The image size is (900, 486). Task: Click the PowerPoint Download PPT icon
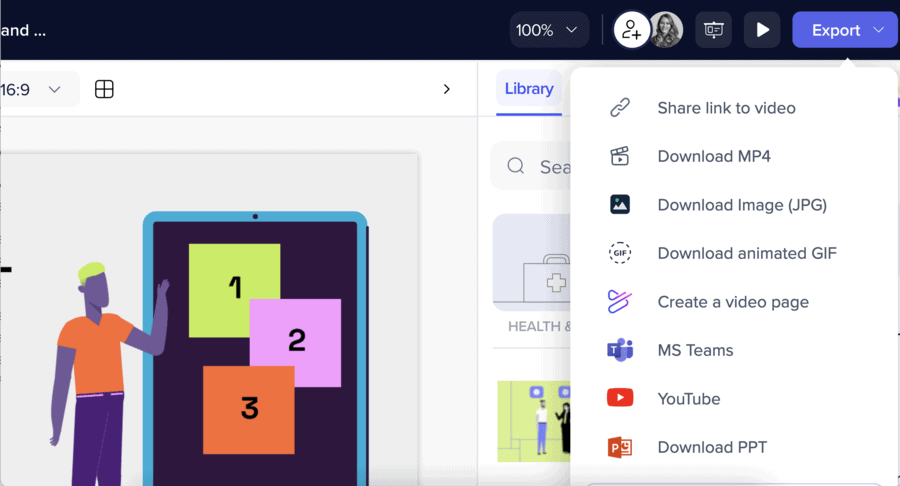pos(620,447)
